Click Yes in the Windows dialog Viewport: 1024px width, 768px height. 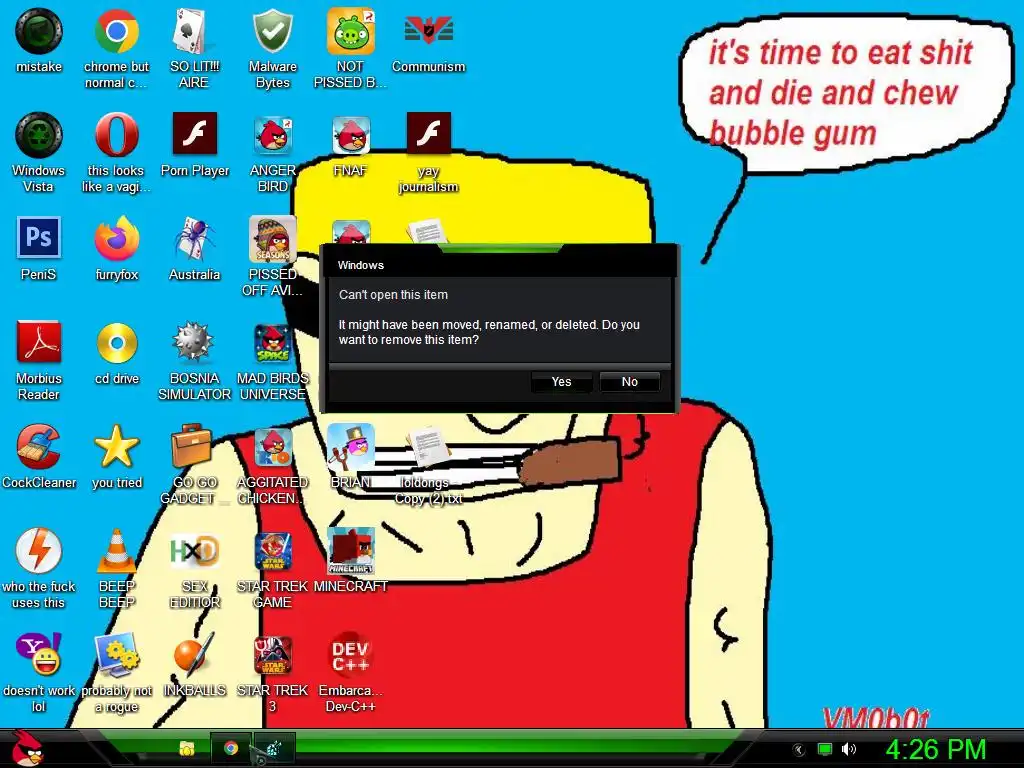pyautogui.click(x=562, y=382)
